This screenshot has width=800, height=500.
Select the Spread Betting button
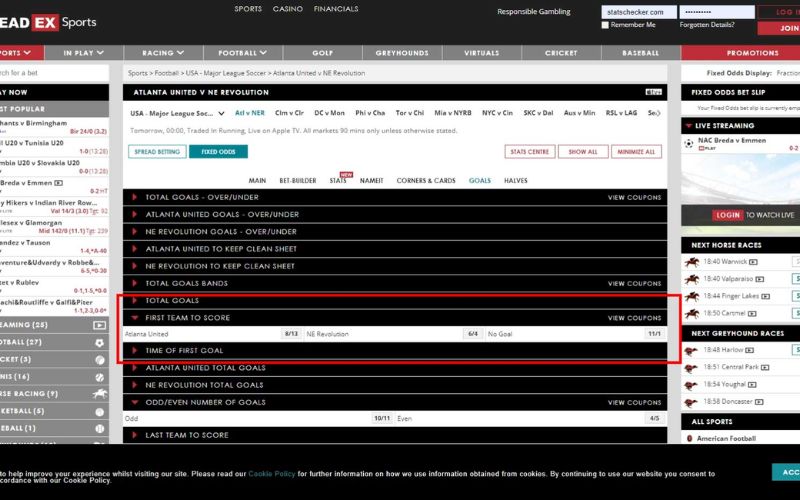157,152
